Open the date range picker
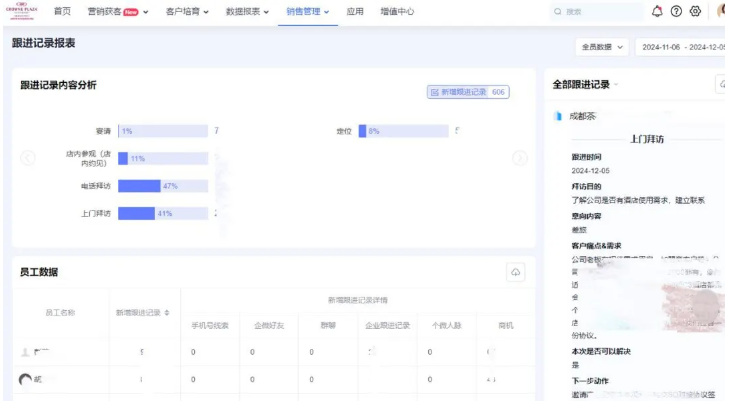The height and width of the screenshot is (407, 739). (x=685, y=46)
